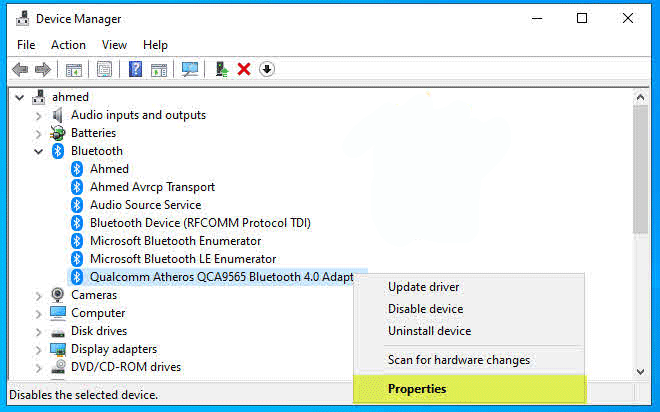The width and height of the screenshot is (660, 412).
Task: Expand the Display adapters category
Action: point(39,349)
